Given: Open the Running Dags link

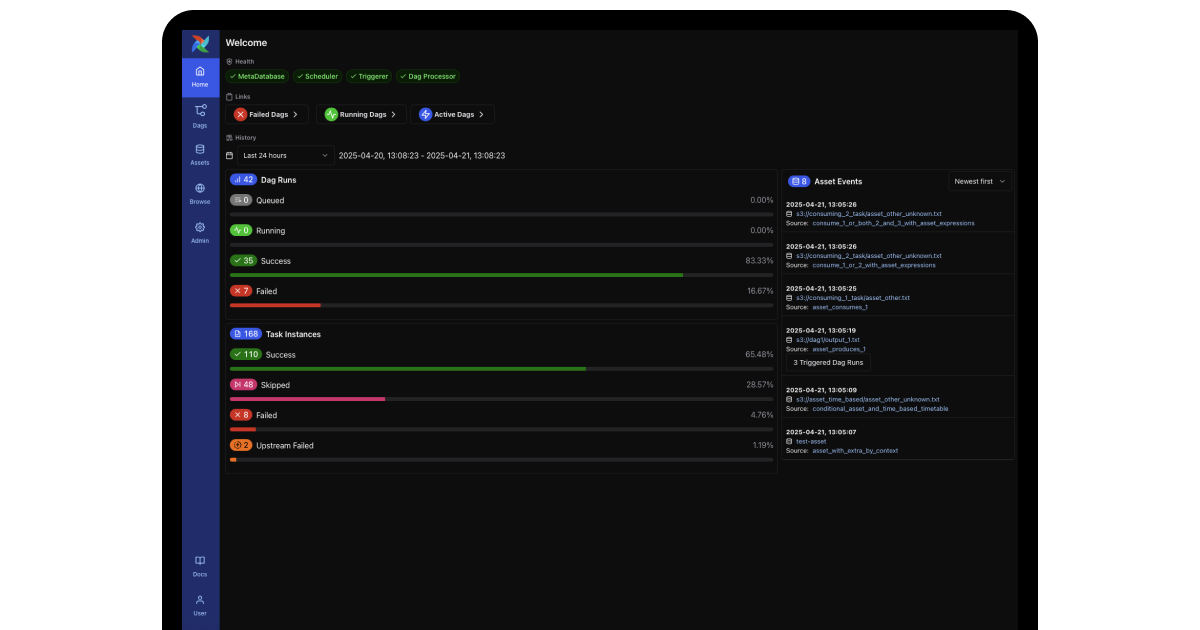Looking at the screenshot, I should pyautogui.click(x=361, y=115).
